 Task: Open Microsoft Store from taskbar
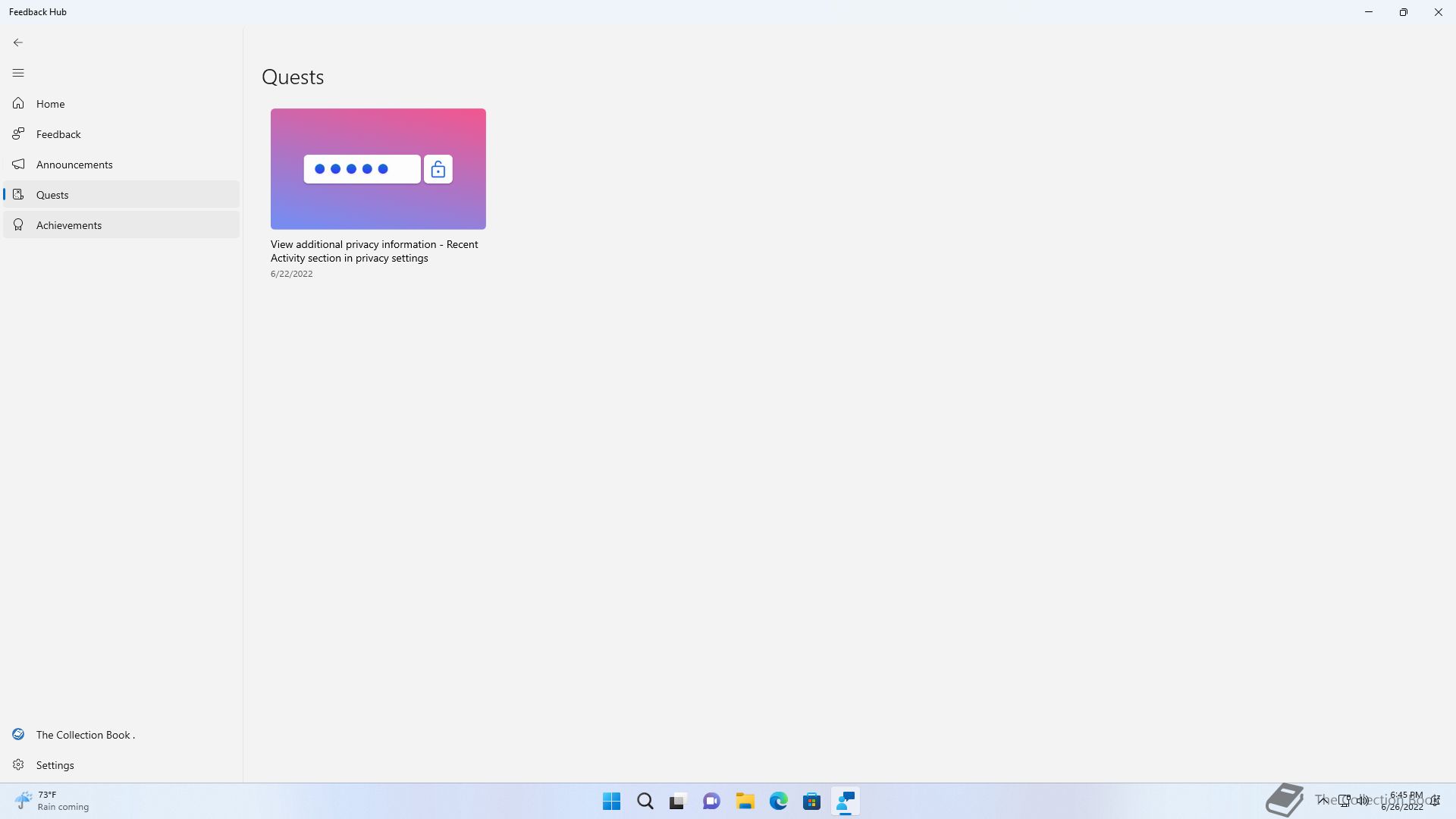point(811,801)
